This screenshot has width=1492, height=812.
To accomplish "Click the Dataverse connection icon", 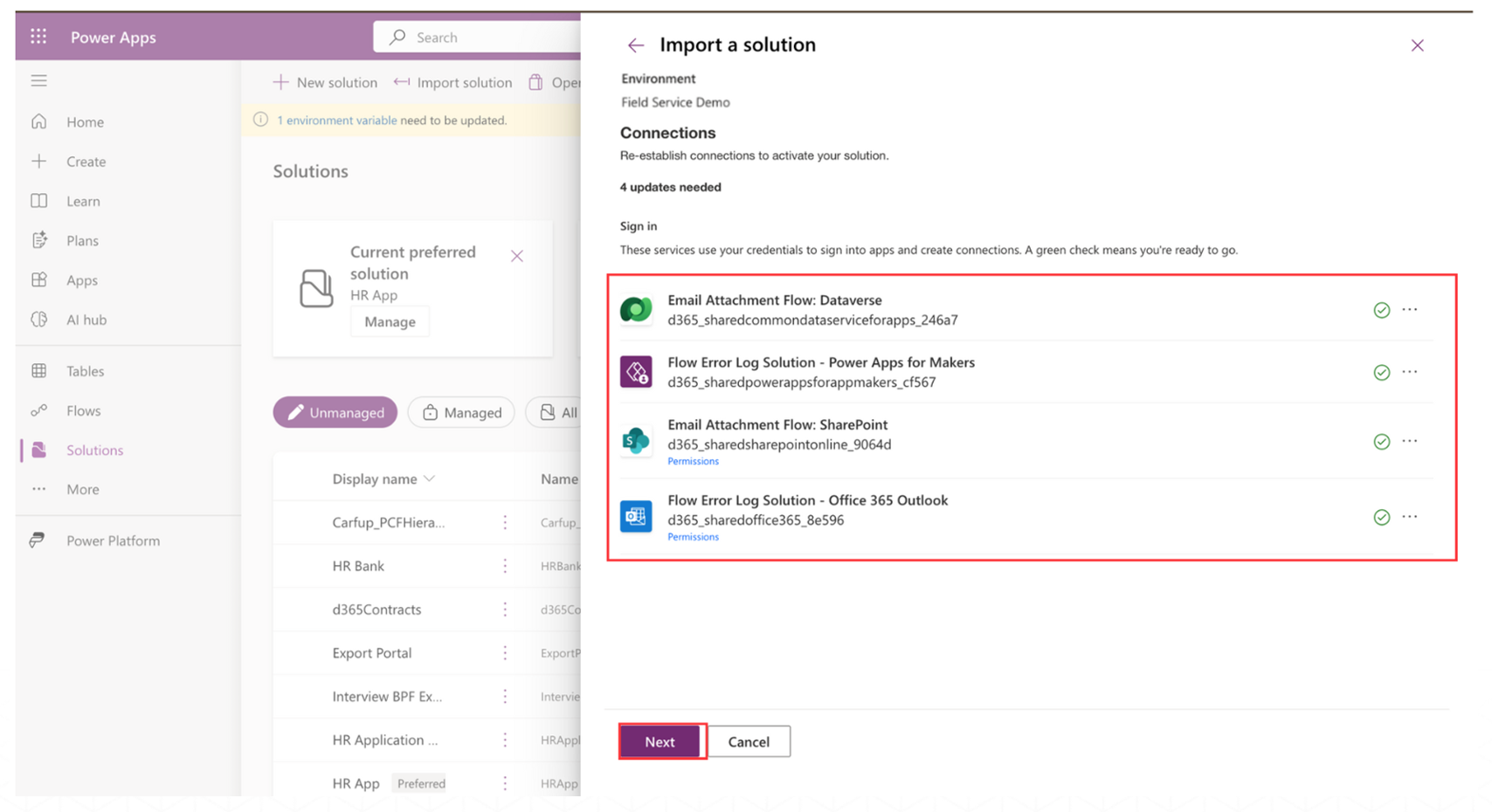I will coord(636,310).
